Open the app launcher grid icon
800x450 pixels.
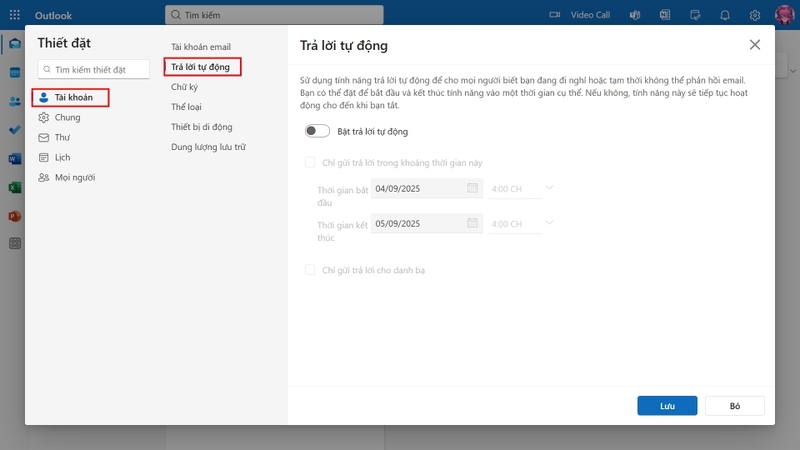14,15
